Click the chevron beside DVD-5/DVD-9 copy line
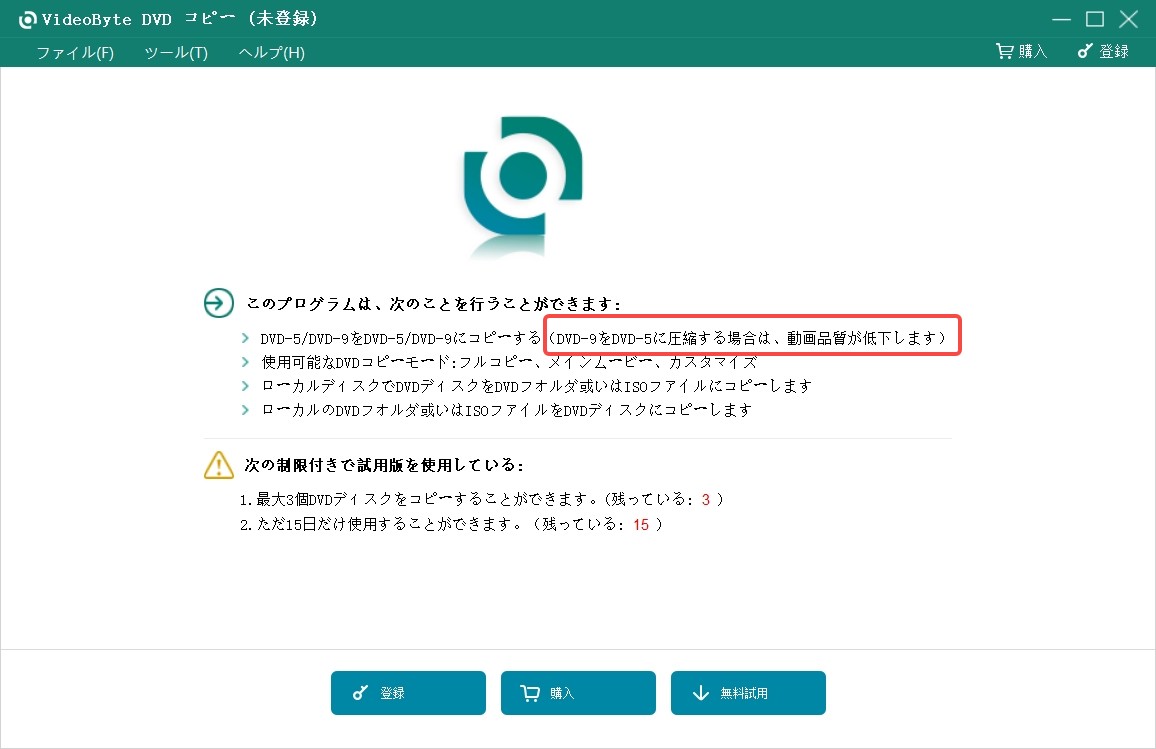 pyautogui.click(x=246, y=338)
